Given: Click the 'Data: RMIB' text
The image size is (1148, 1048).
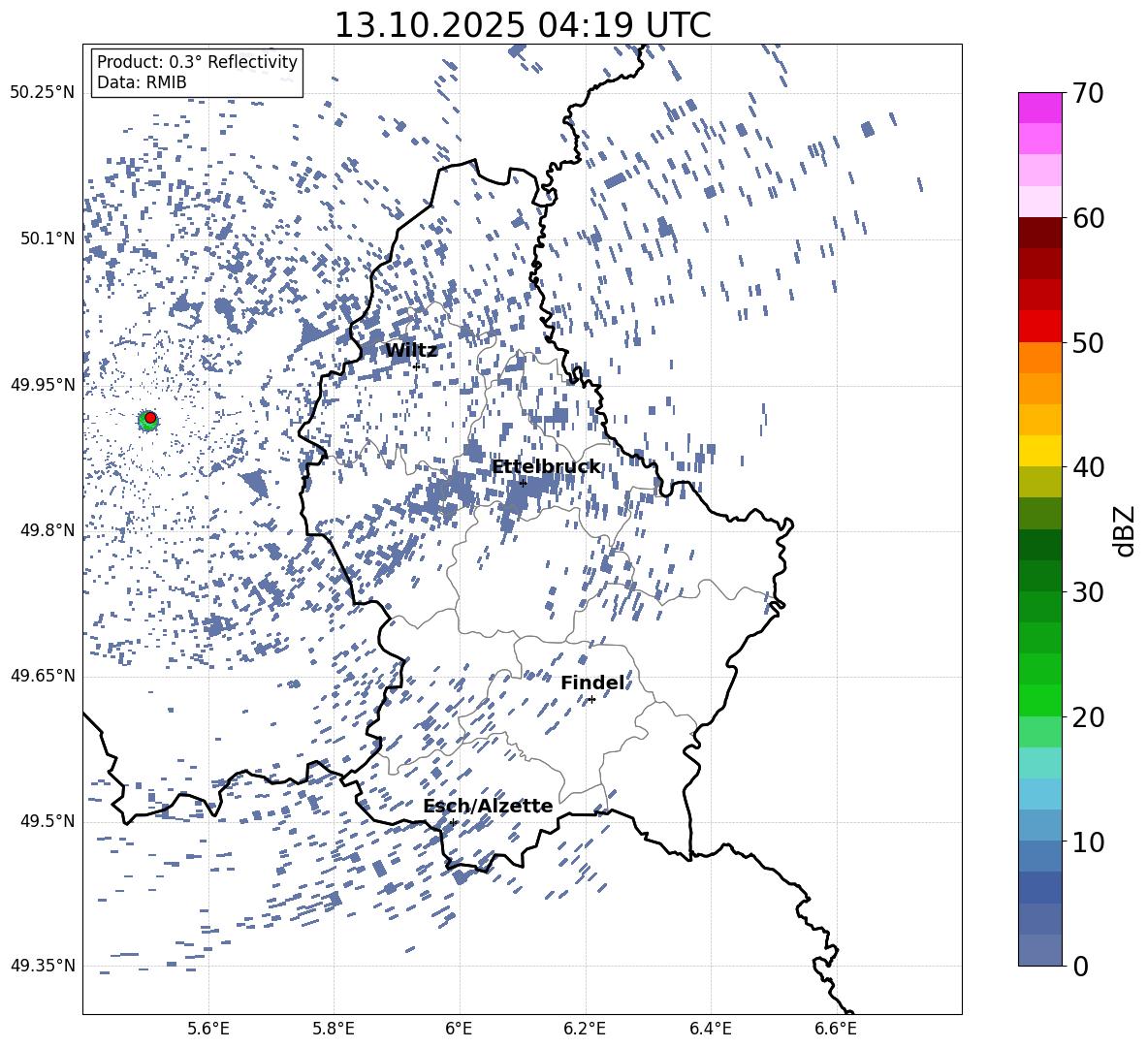Looking at the screenshot, I should point(142,82).
